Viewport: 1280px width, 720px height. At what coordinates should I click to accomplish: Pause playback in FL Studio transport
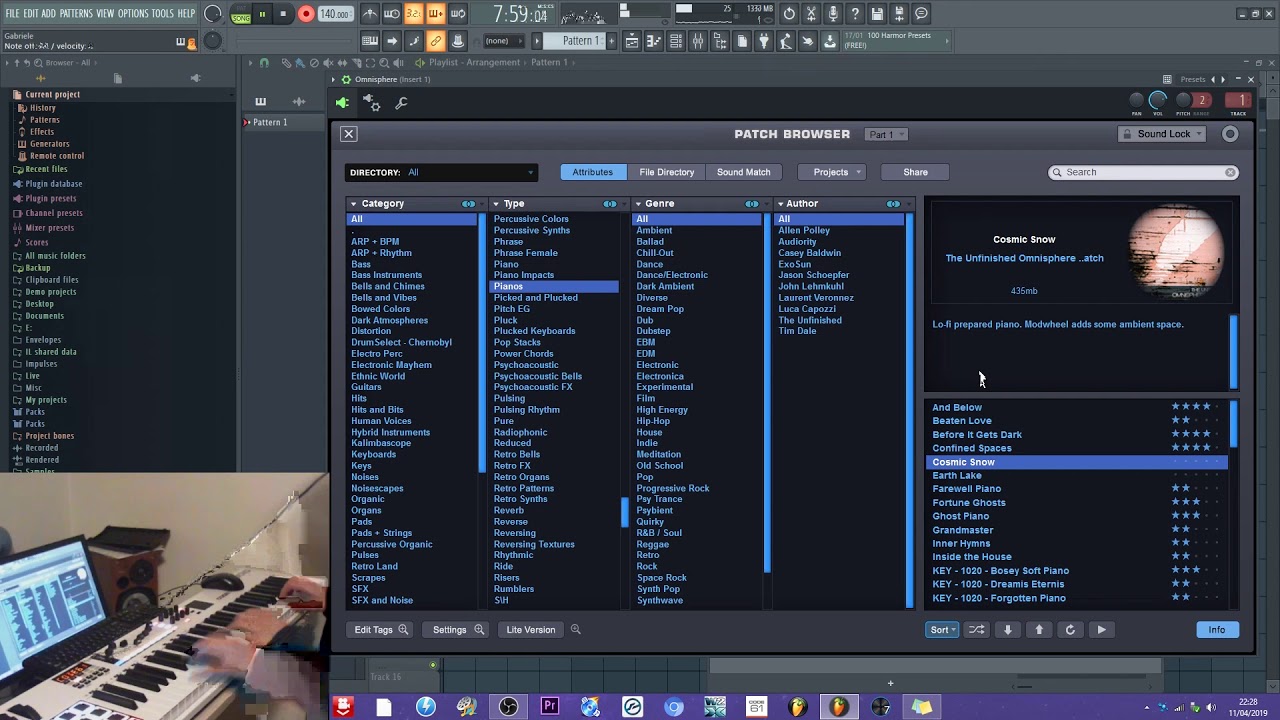tap(262, 14)
